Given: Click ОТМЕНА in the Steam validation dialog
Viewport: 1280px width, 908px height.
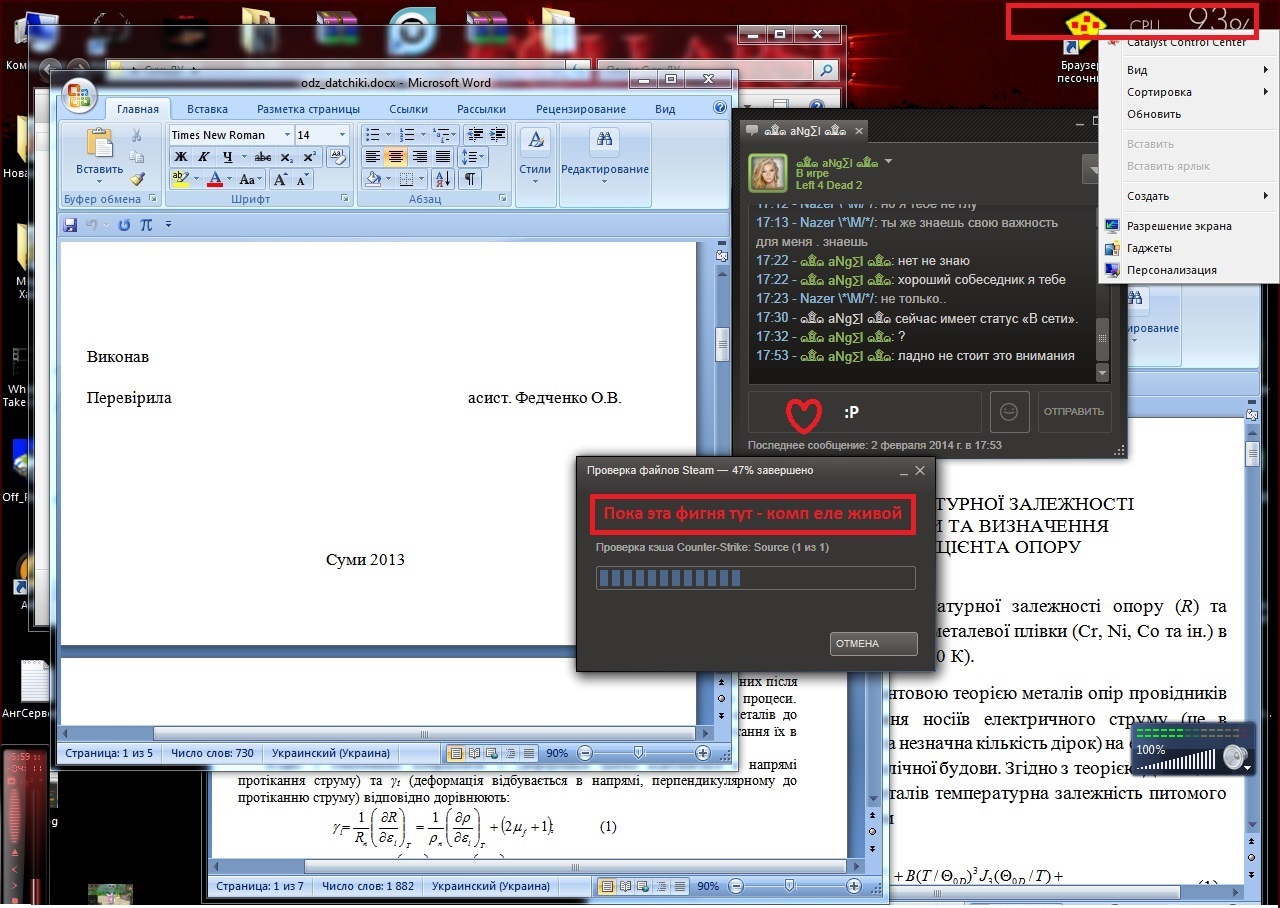Looking at the screenshot, I should pyautogui.click(x=873, y=644).
